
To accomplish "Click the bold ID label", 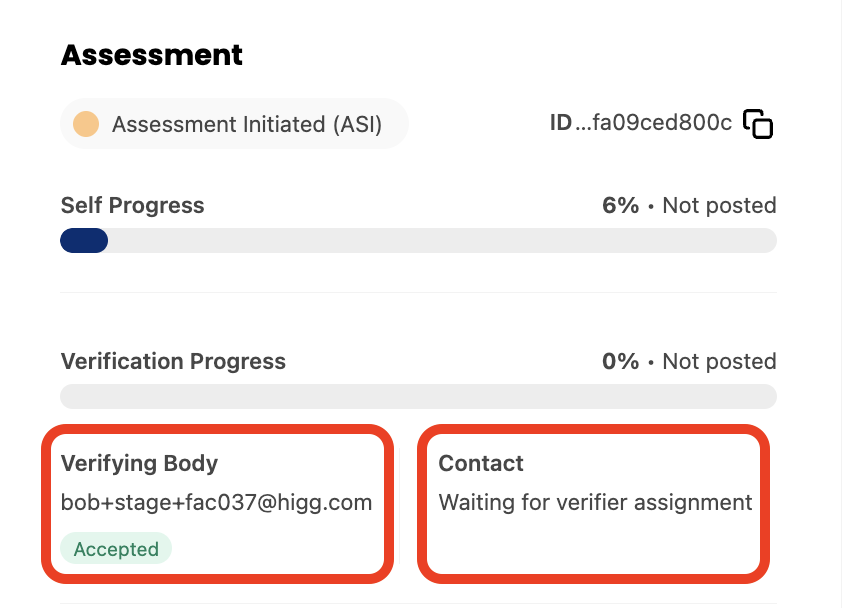I will (561, 123).
